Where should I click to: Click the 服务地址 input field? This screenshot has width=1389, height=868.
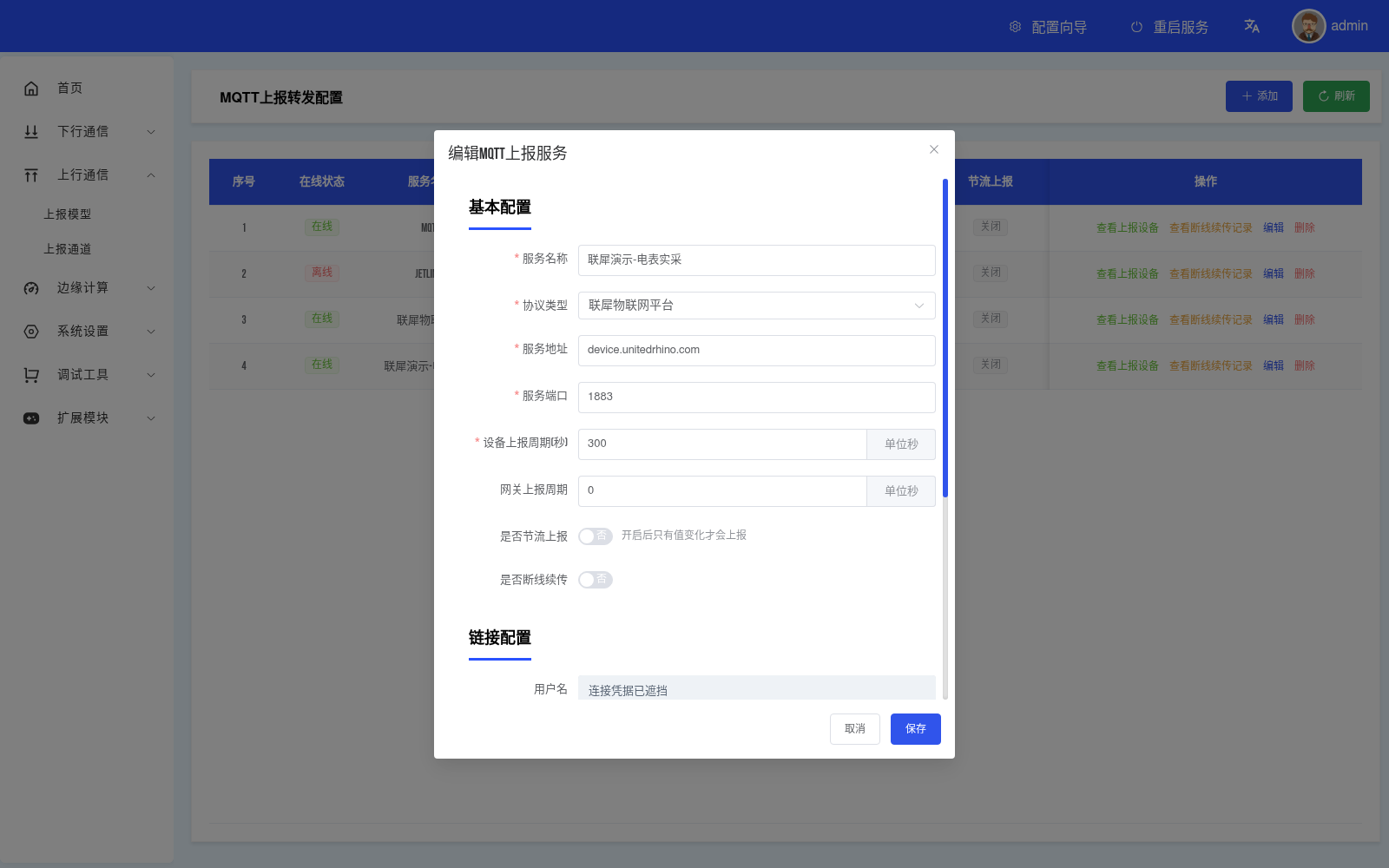pyautogui.click(x=757, y=350)
